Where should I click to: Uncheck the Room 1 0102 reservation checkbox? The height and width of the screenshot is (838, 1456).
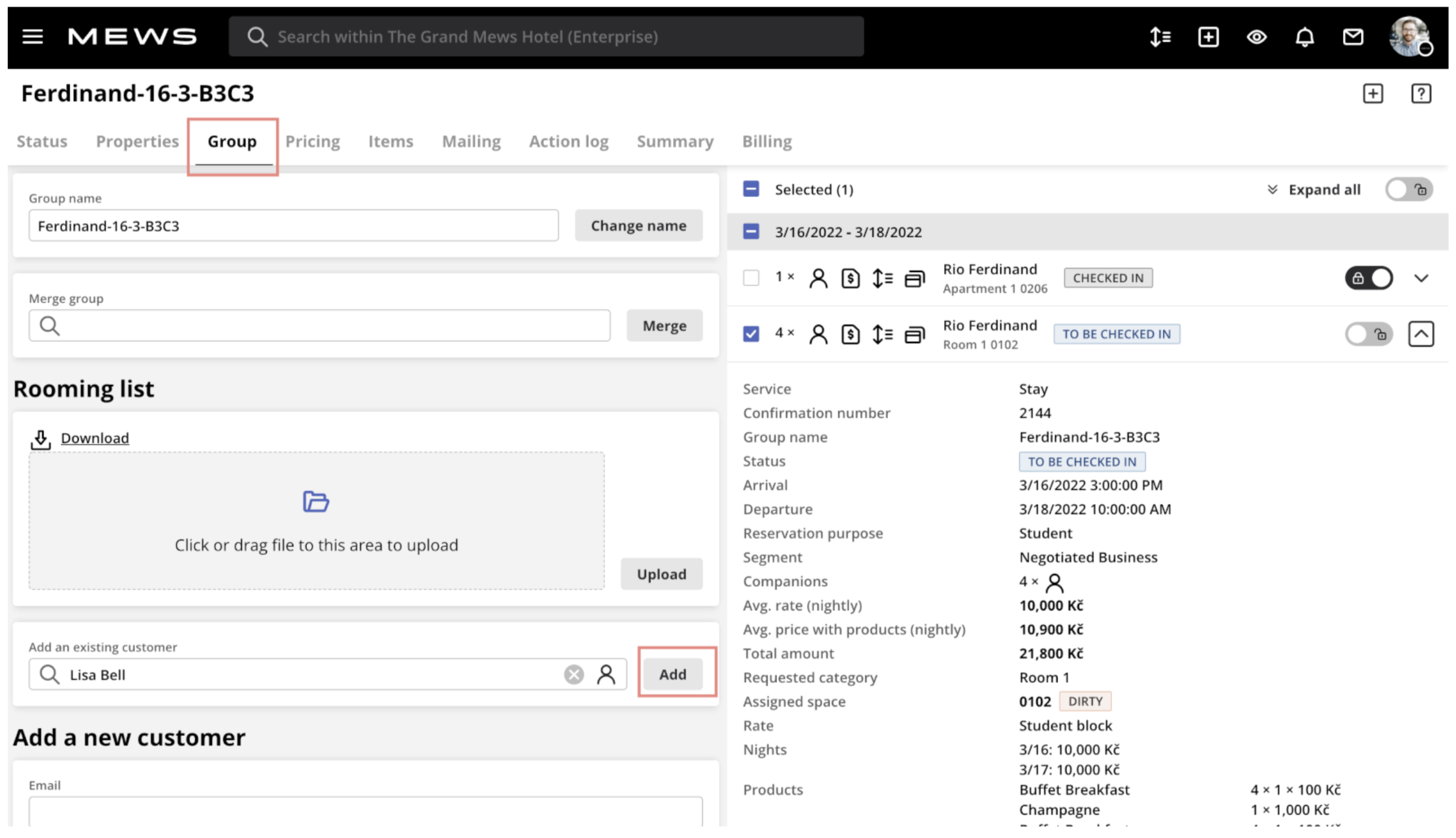(x=751, y=334)
